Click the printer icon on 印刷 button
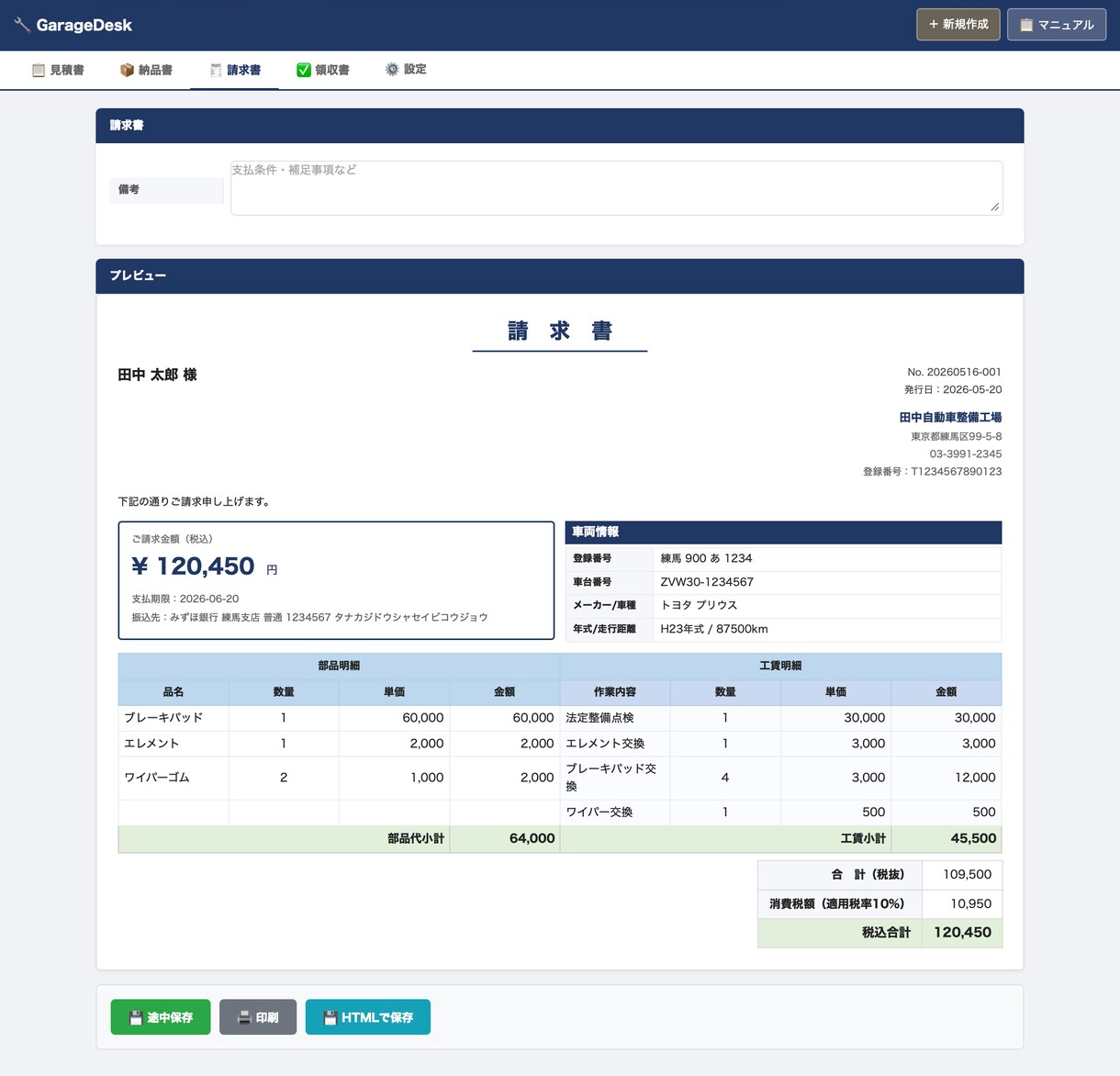This screenshot has height=1076, width=1120. [244, 1017]
